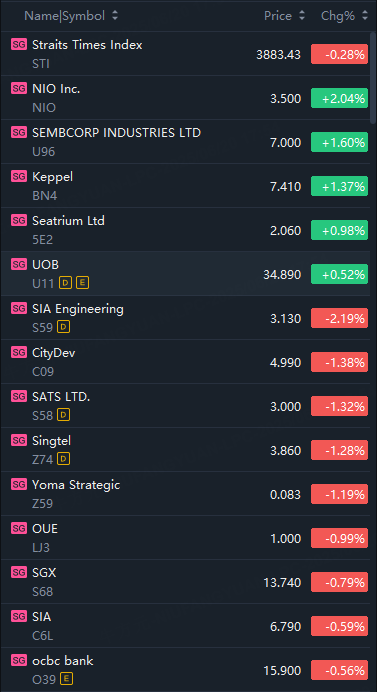The width and height of the screenshot is (377, 692).
Task: Click the D badge next to S59
Action: pos(64,327)
